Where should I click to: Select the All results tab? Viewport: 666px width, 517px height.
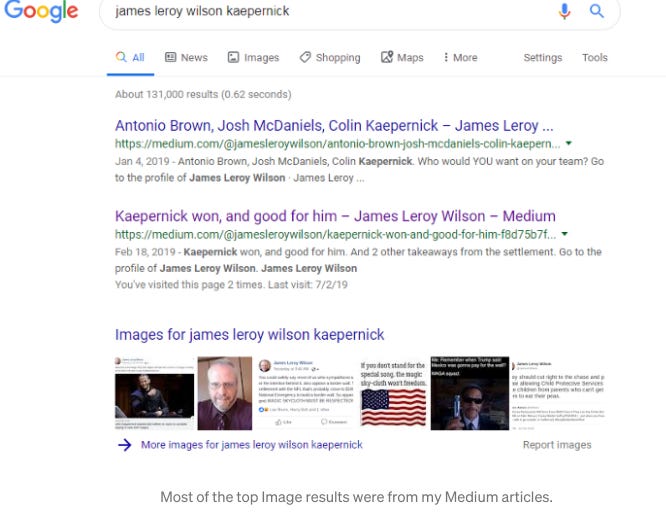(130, 57)
